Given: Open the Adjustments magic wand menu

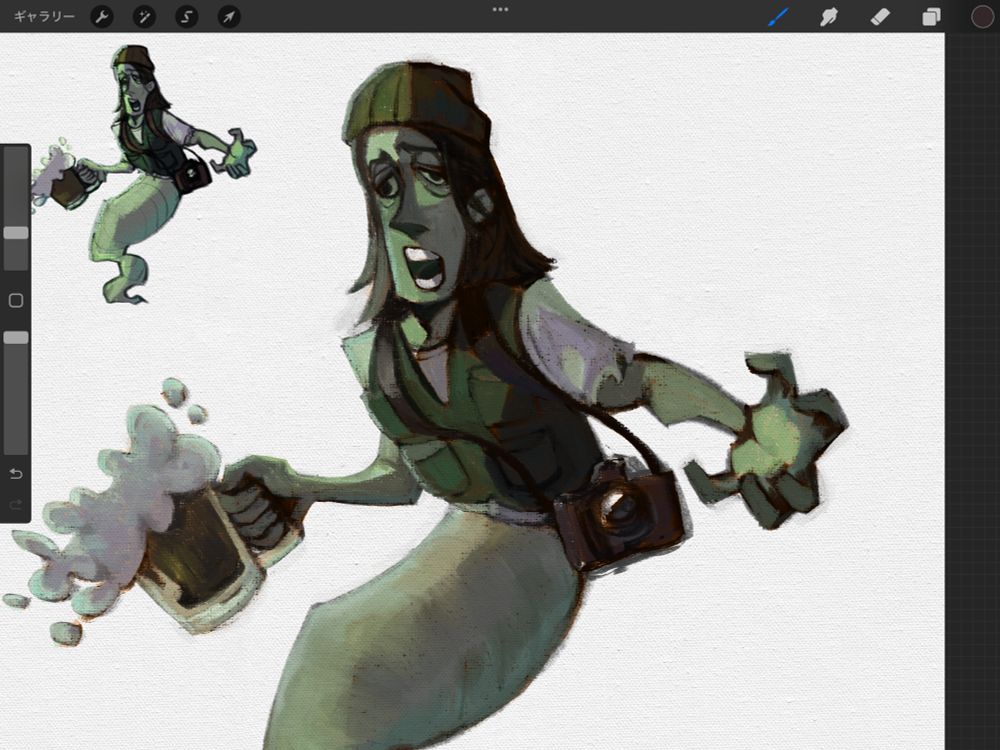Looking at the screenshot, I should pos(144,17).
